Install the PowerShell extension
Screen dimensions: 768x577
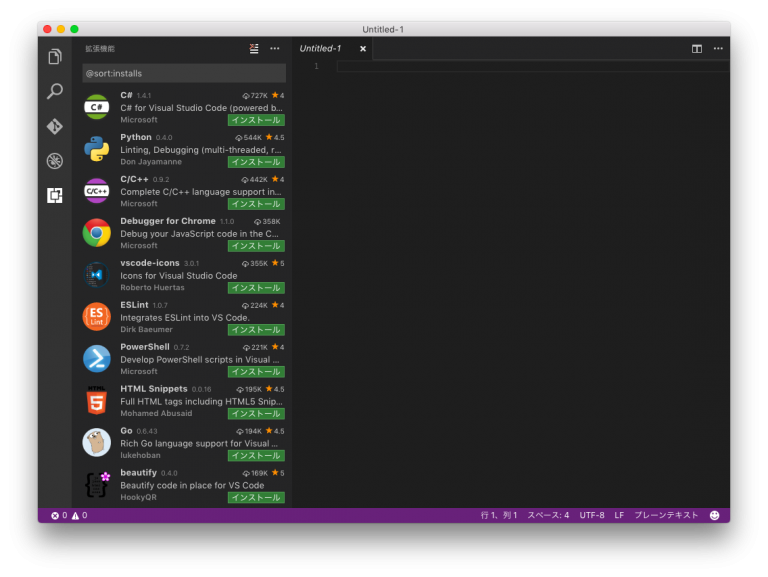(x=256, y=372)
